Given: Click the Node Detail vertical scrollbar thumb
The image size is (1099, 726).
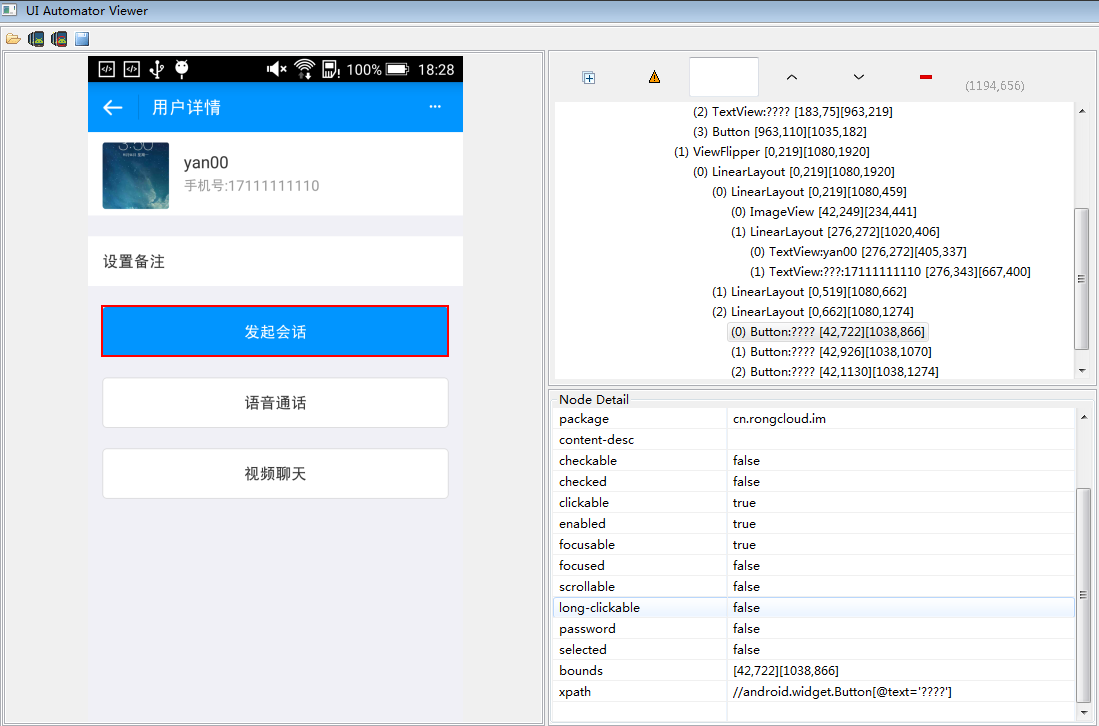Looking at the screenshot, I should 1084,595.
